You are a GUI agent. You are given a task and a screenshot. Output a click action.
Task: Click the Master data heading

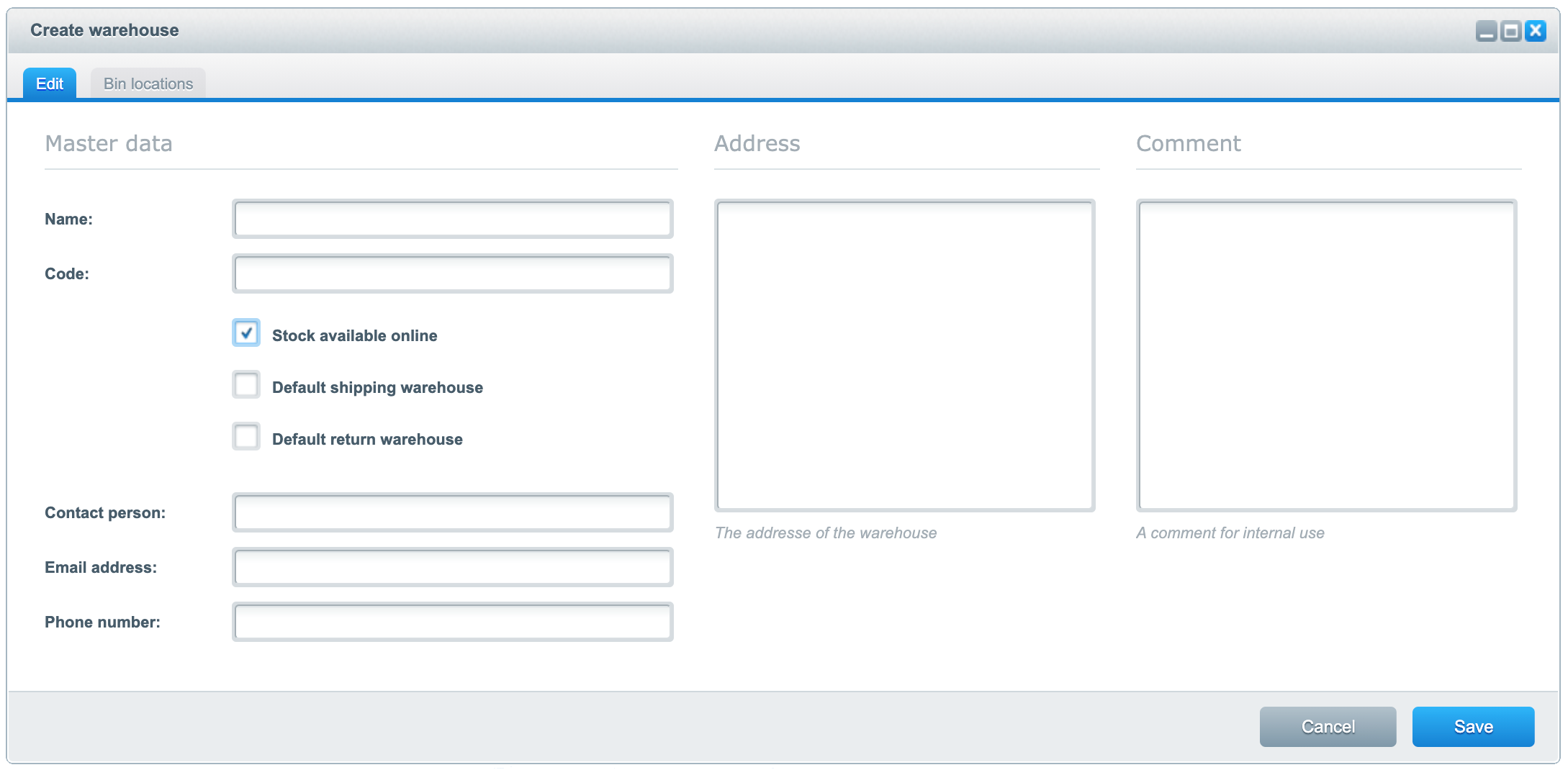109,143
